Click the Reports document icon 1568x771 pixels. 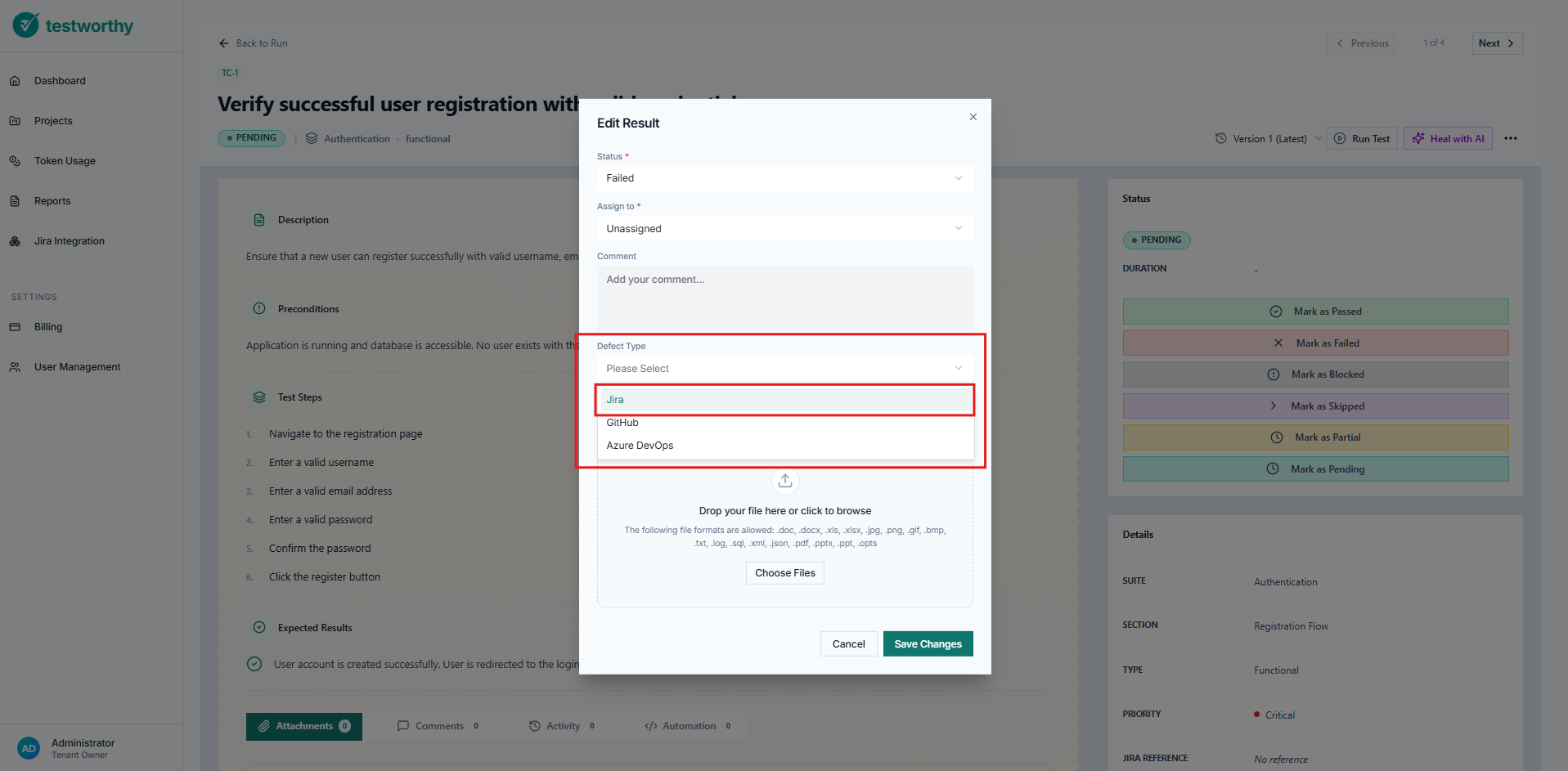[15, 201]
